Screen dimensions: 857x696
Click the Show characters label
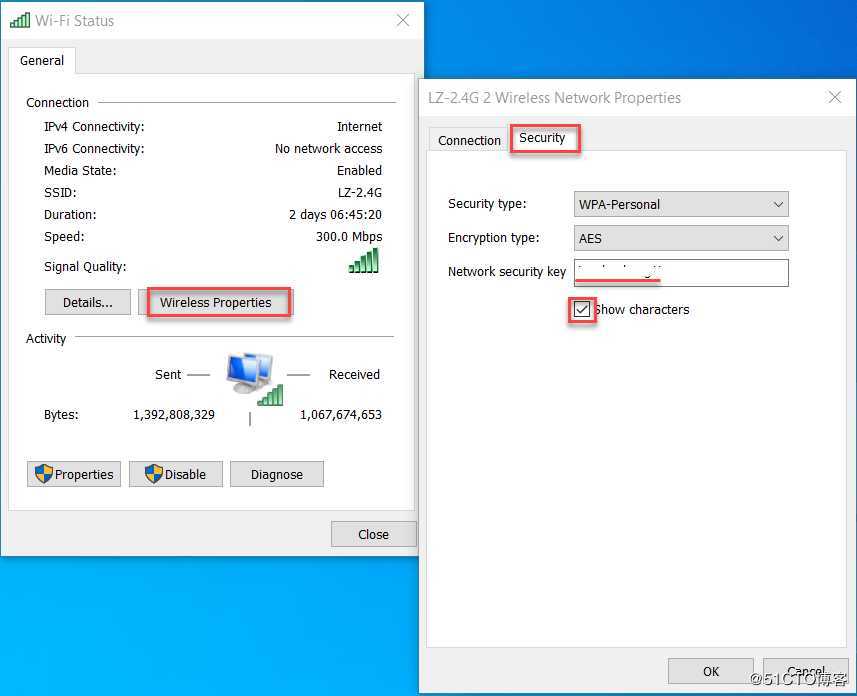pos(642,309)
